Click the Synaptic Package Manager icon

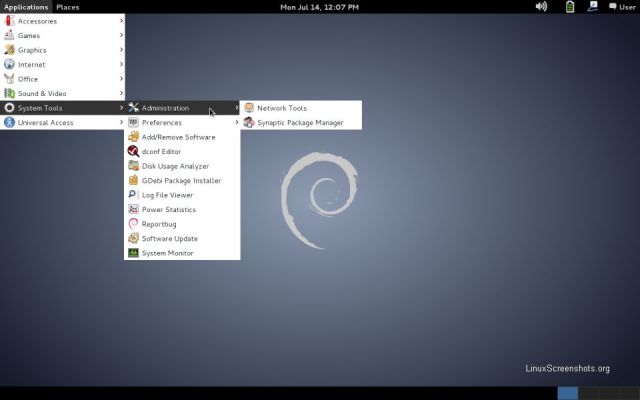tap(249, 122)
